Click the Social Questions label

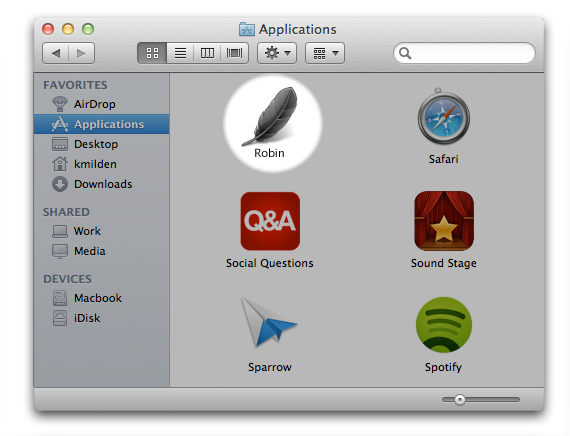[269, 263]
